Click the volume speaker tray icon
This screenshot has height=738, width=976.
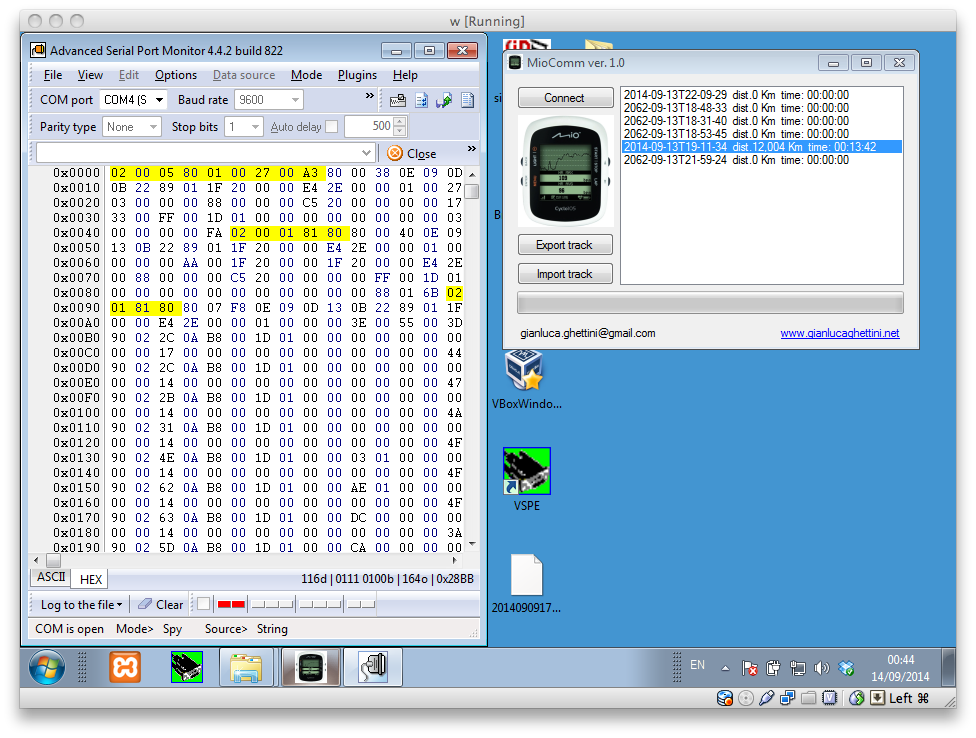[x=822, y=668]
